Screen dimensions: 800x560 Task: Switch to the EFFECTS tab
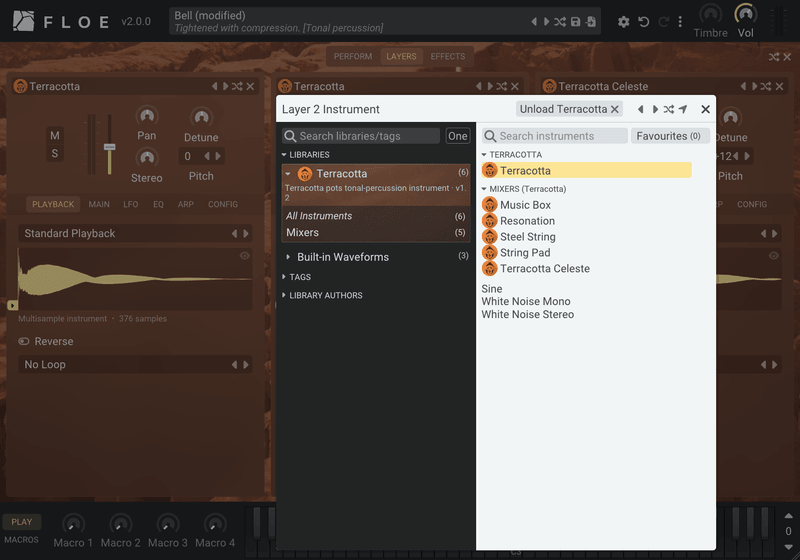point(447,57)
